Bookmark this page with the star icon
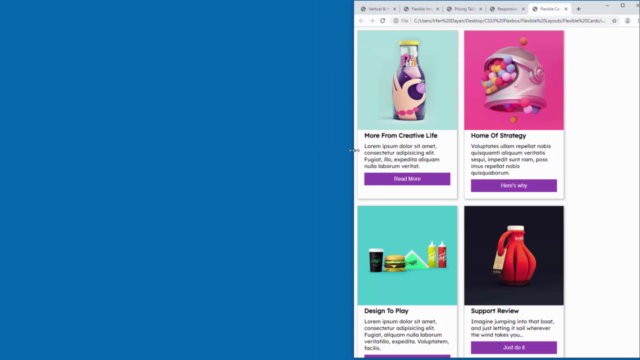Viewport: 640px width, 360px height. 614,21
